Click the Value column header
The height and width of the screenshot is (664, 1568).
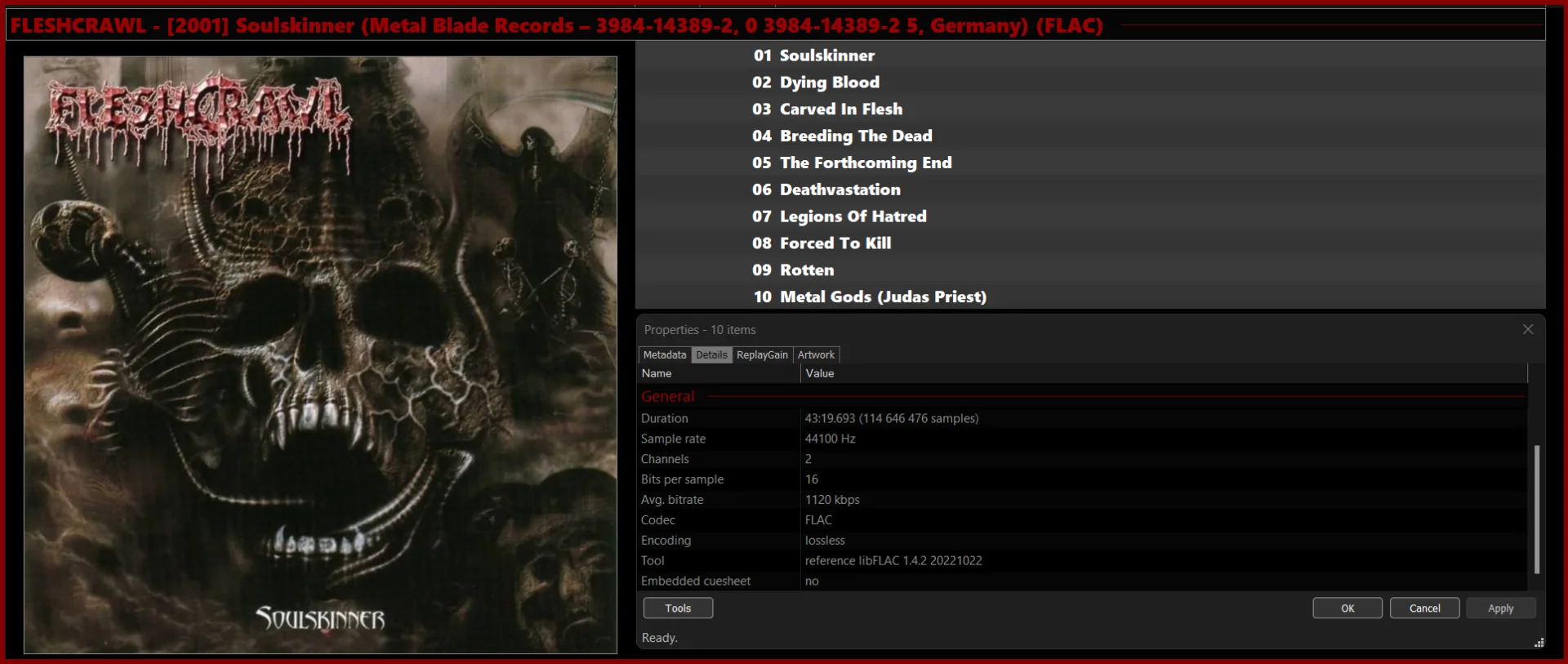(1164, 373)
